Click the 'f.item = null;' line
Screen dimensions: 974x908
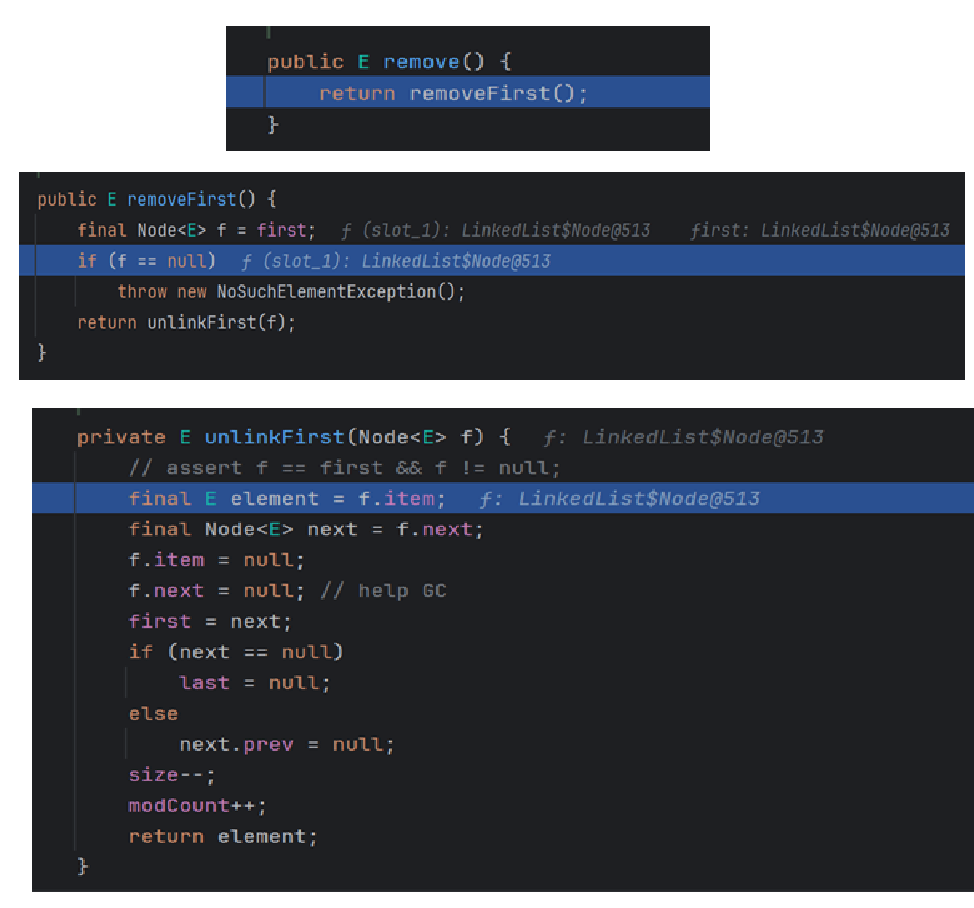(x=216, y=560)
